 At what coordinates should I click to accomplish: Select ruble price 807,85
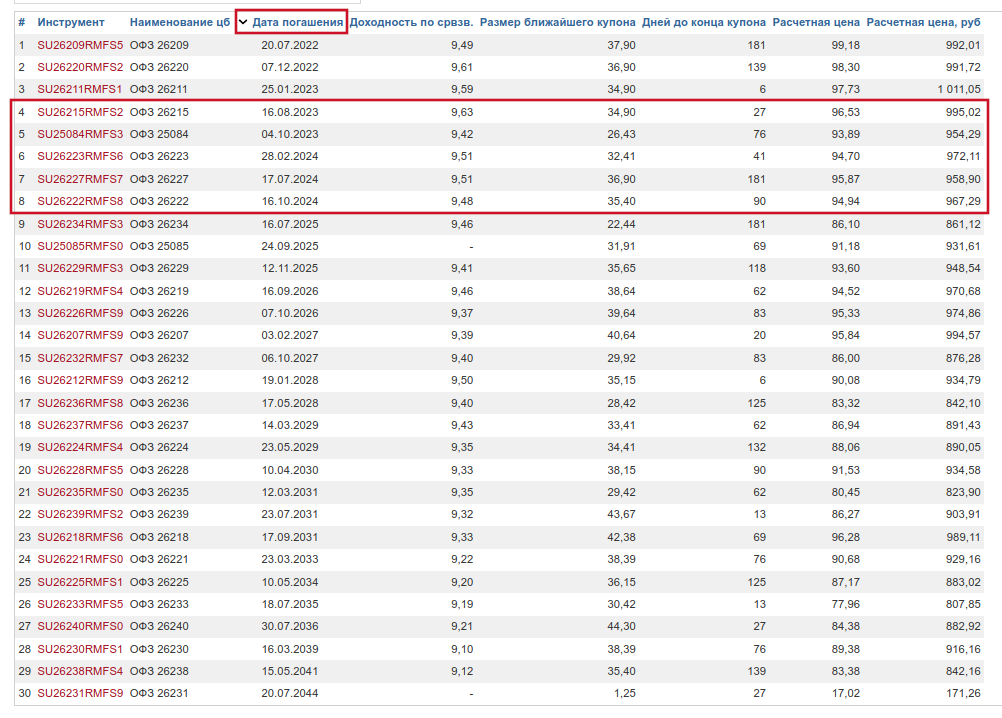pos(963,604)
